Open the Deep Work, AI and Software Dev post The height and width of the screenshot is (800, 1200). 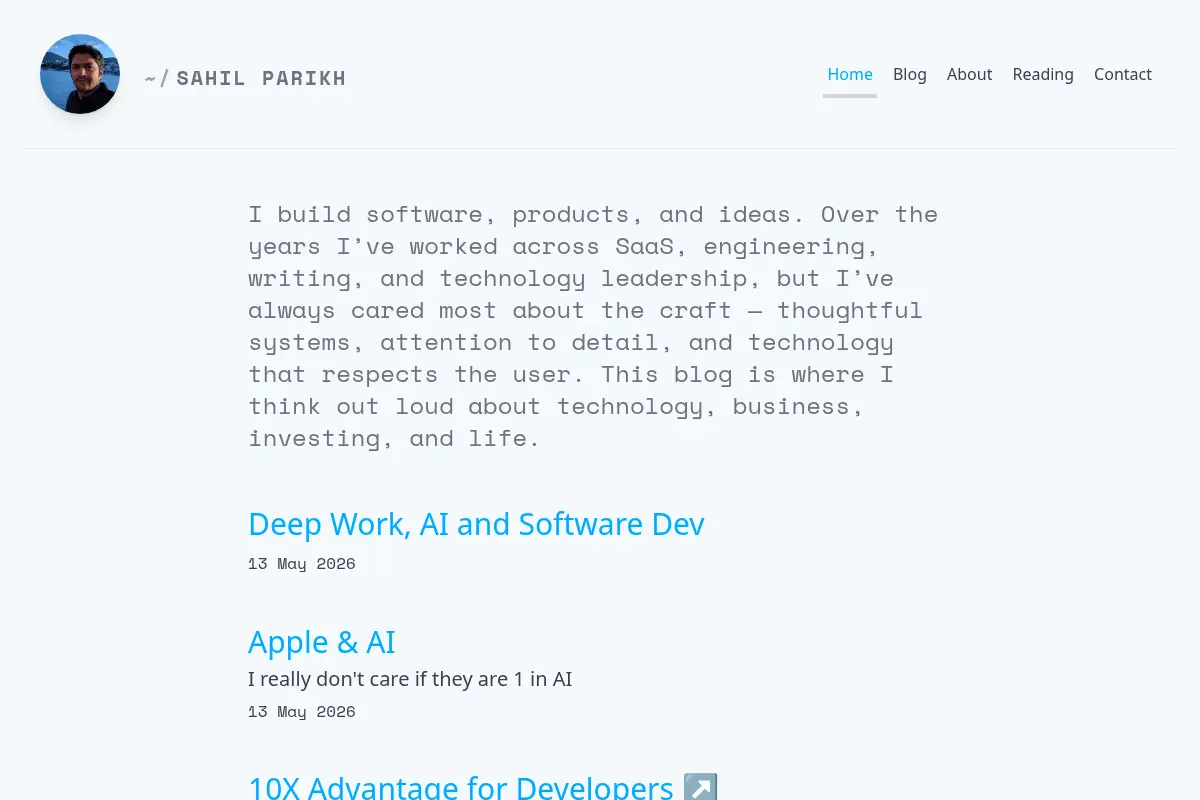pyautogui.click(x=476, y=524)
